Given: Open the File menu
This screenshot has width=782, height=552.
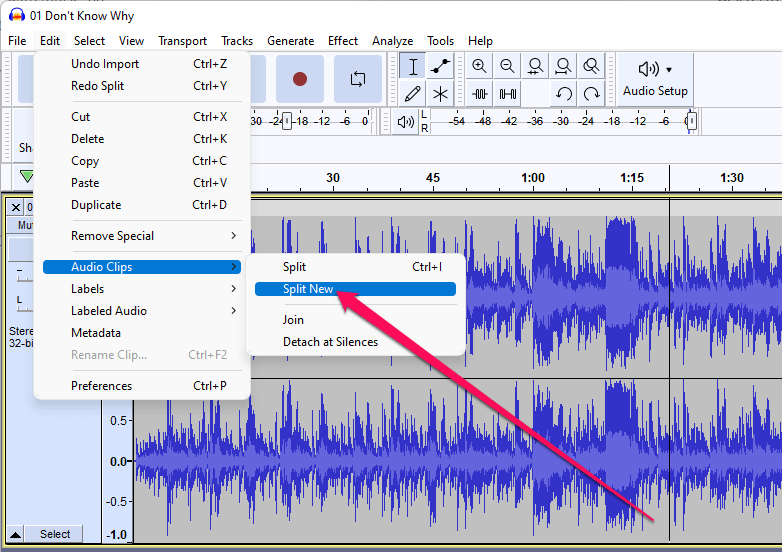Looking at the screenshot, I should [x=17, y=41].
